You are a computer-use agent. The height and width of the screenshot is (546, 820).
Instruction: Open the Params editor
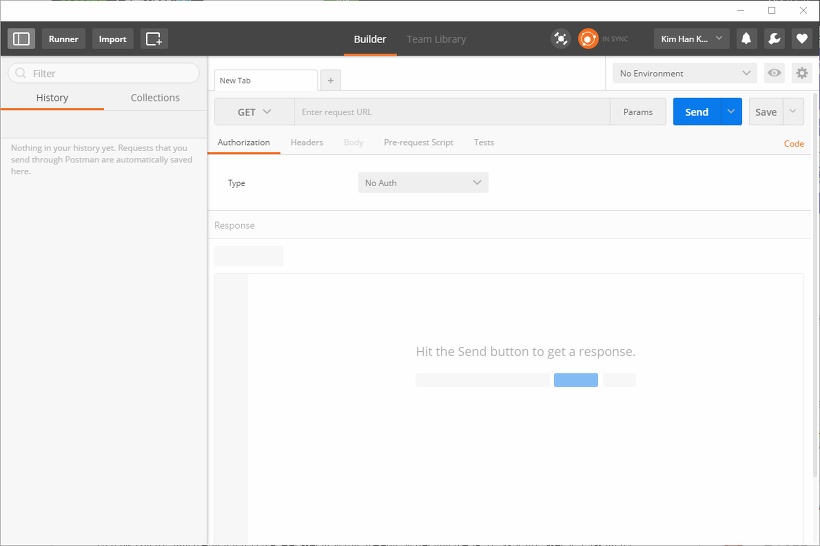637,112
